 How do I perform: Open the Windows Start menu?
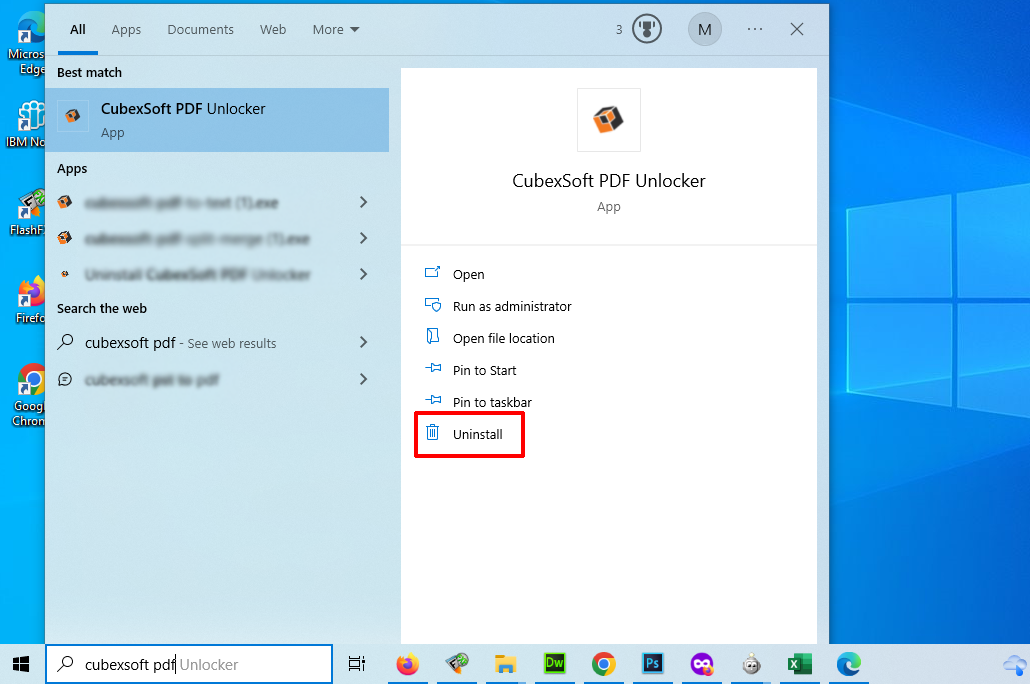(22, 664)
